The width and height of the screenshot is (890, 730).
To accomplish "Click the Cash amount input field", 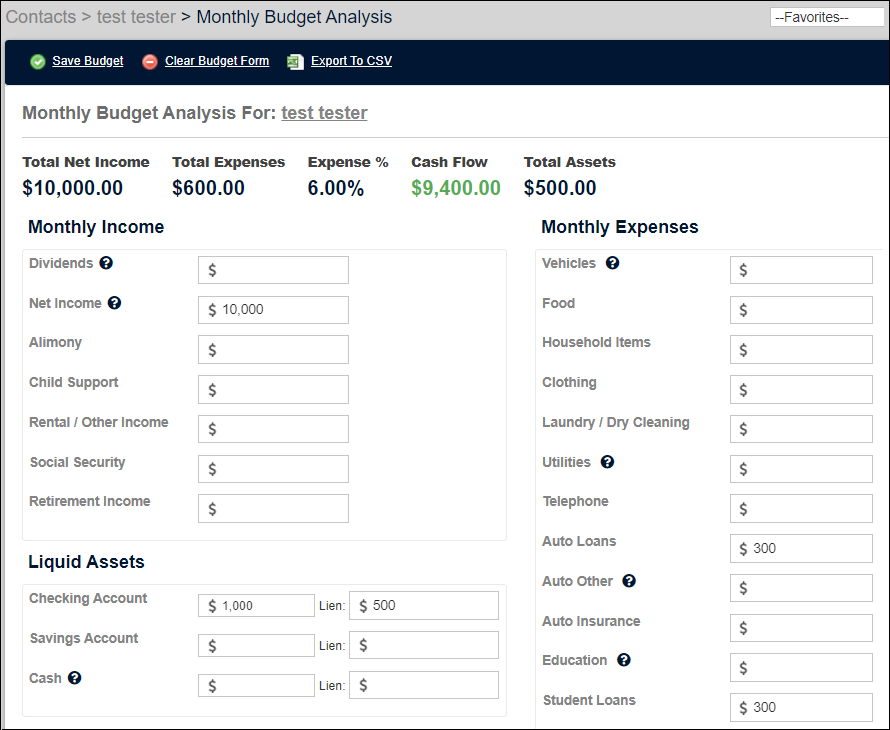I will click(256, 685).
